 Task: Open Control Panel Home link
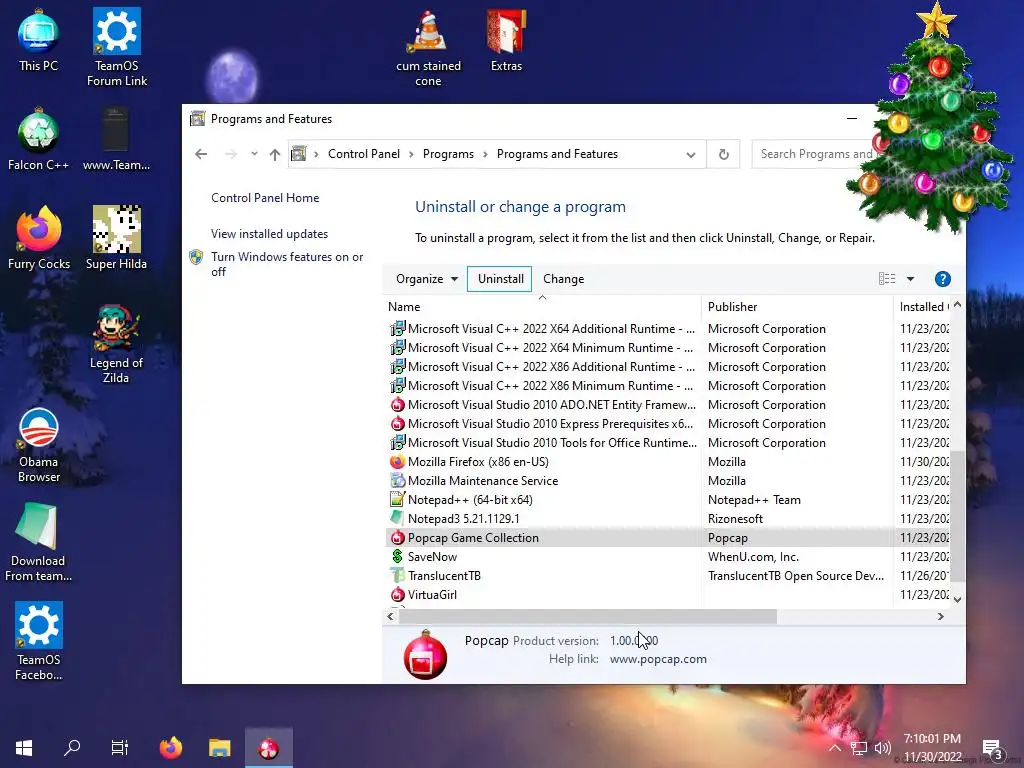pos(265,198)
